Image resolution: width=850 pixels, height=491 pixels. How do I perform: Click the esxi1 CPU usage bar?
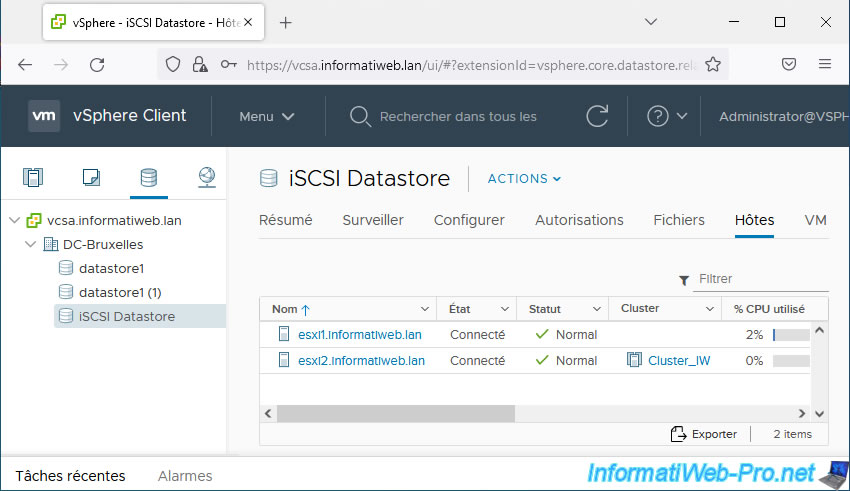point(791,334)
